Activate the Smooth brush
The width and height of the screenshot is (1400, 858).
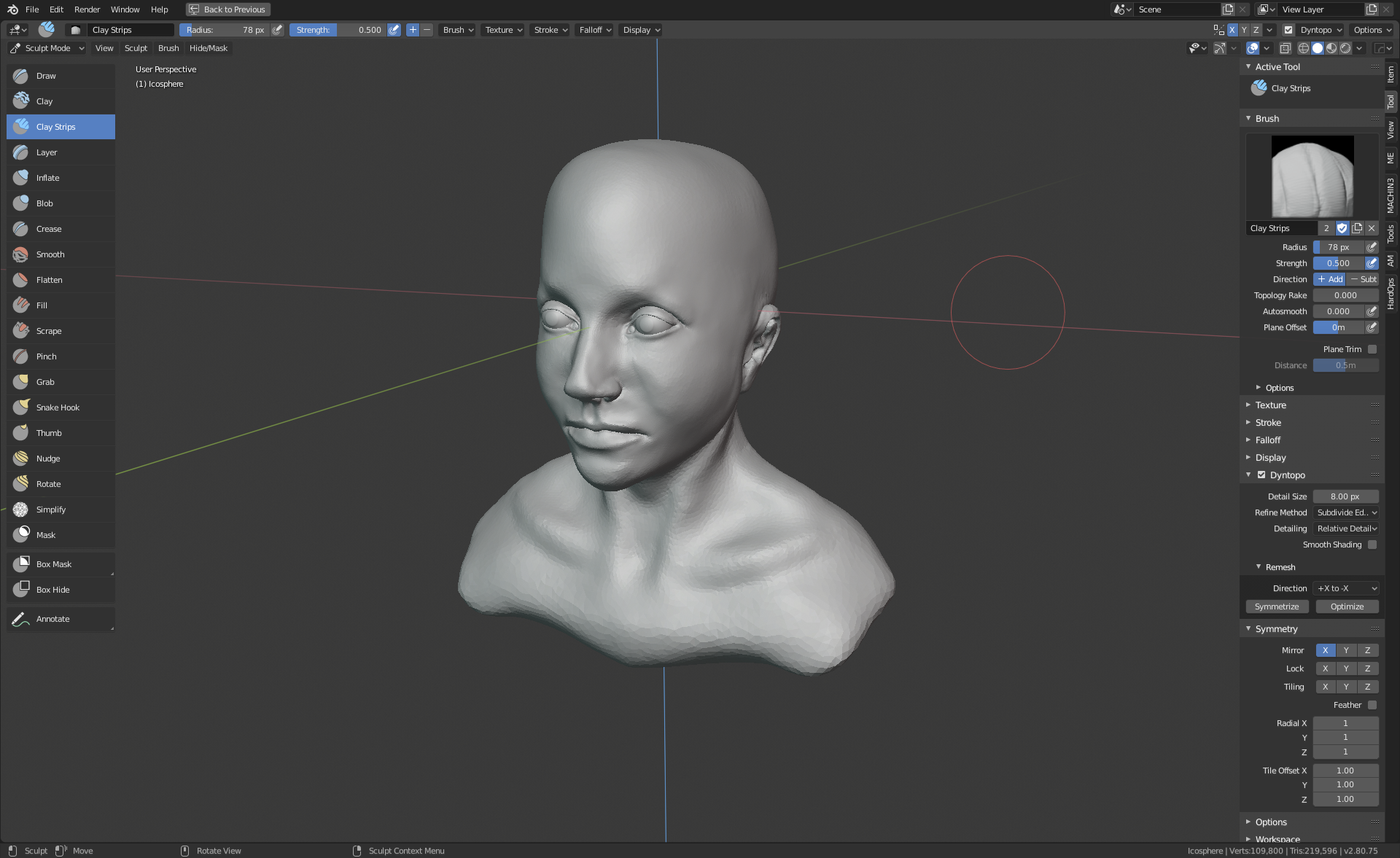[50, 254]
